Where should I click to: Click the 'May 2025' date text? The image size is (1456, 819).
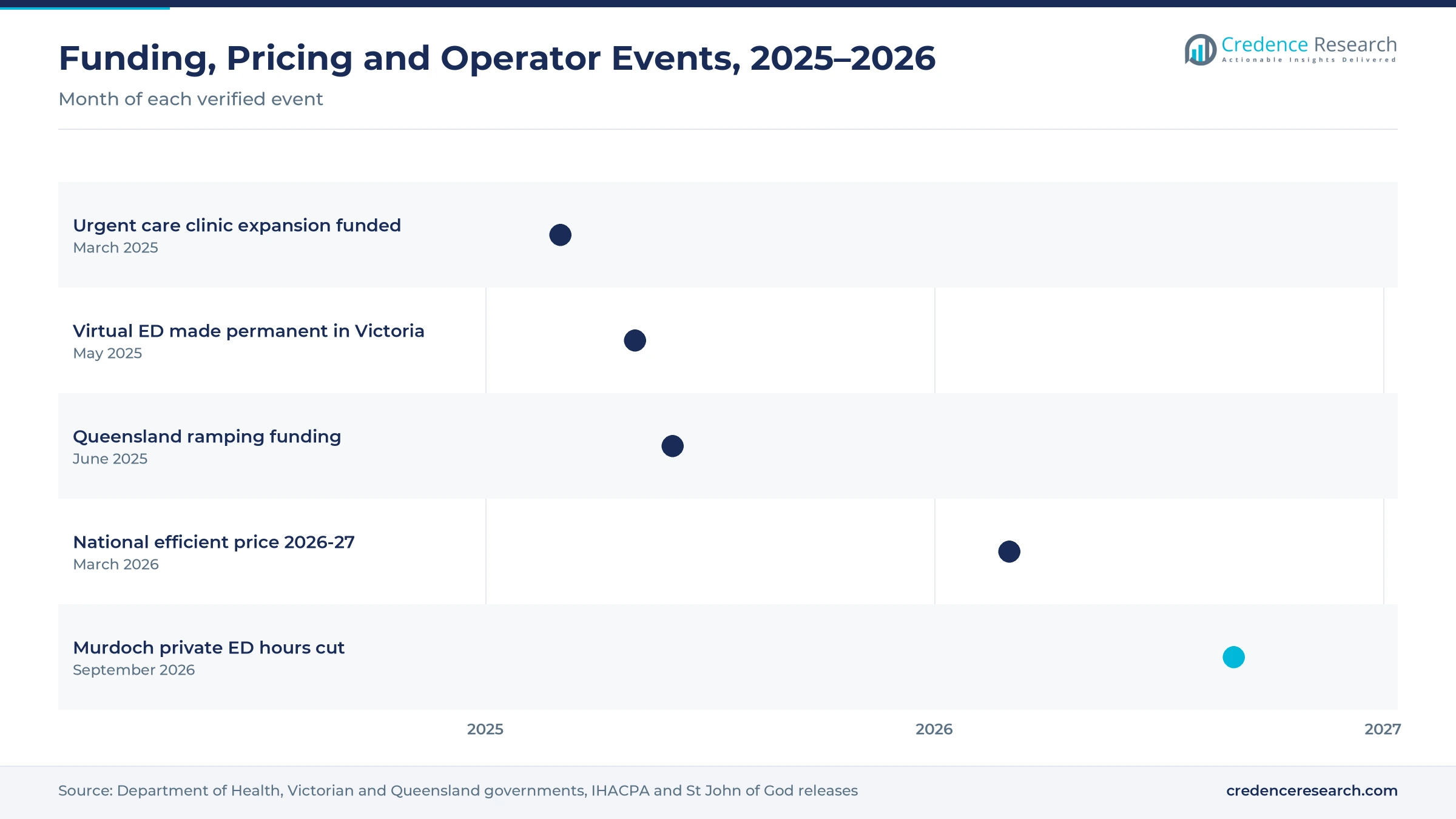coord(107,354)
